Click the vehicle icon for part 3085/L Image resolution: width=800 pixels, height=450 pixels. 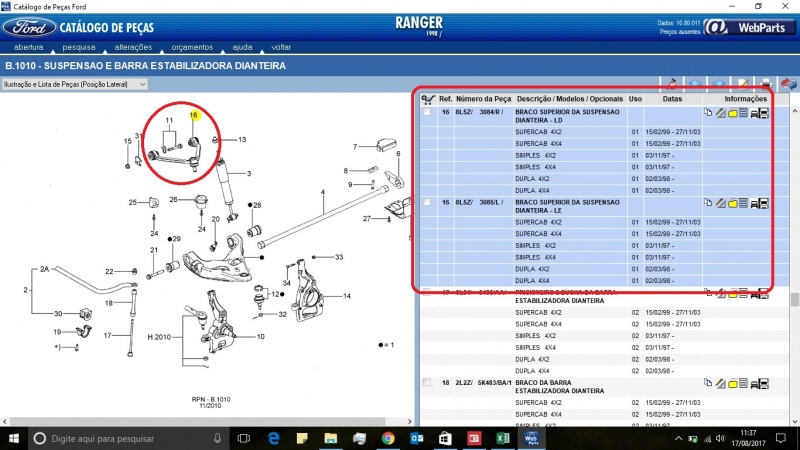[760, 204]
